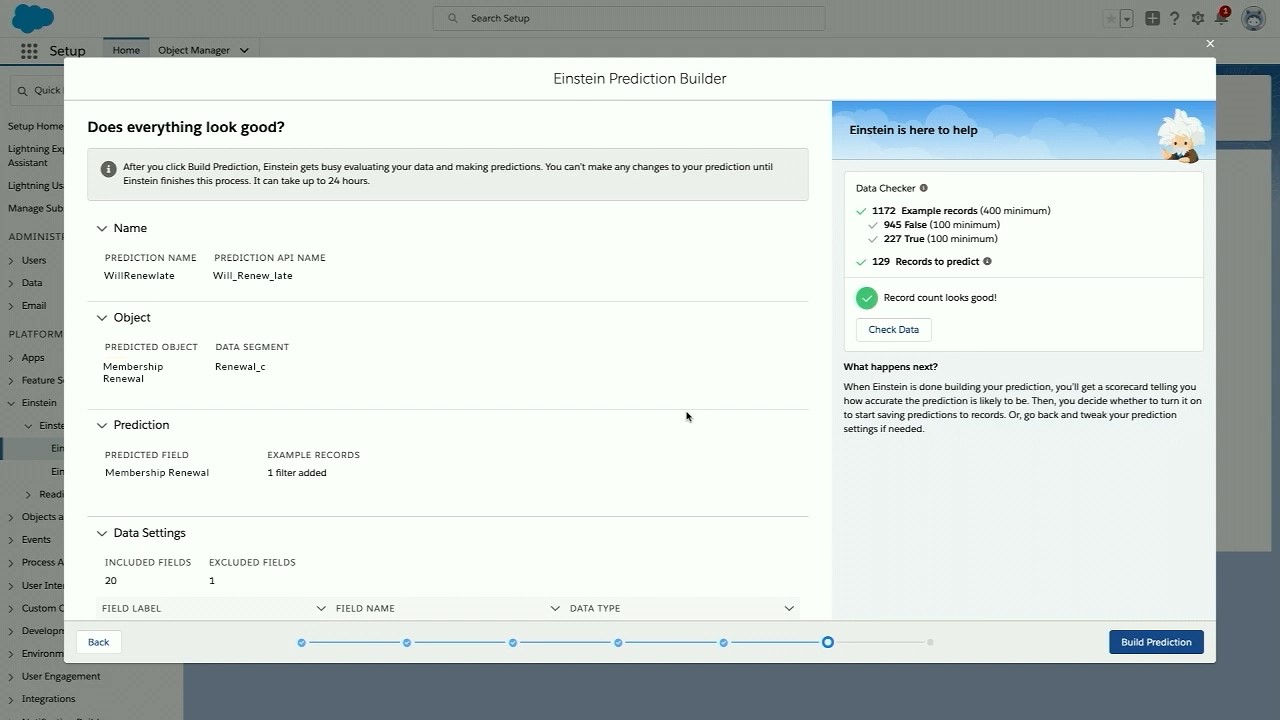Click the Quick Find search box
1280x720 pixels.
[37, 90]
